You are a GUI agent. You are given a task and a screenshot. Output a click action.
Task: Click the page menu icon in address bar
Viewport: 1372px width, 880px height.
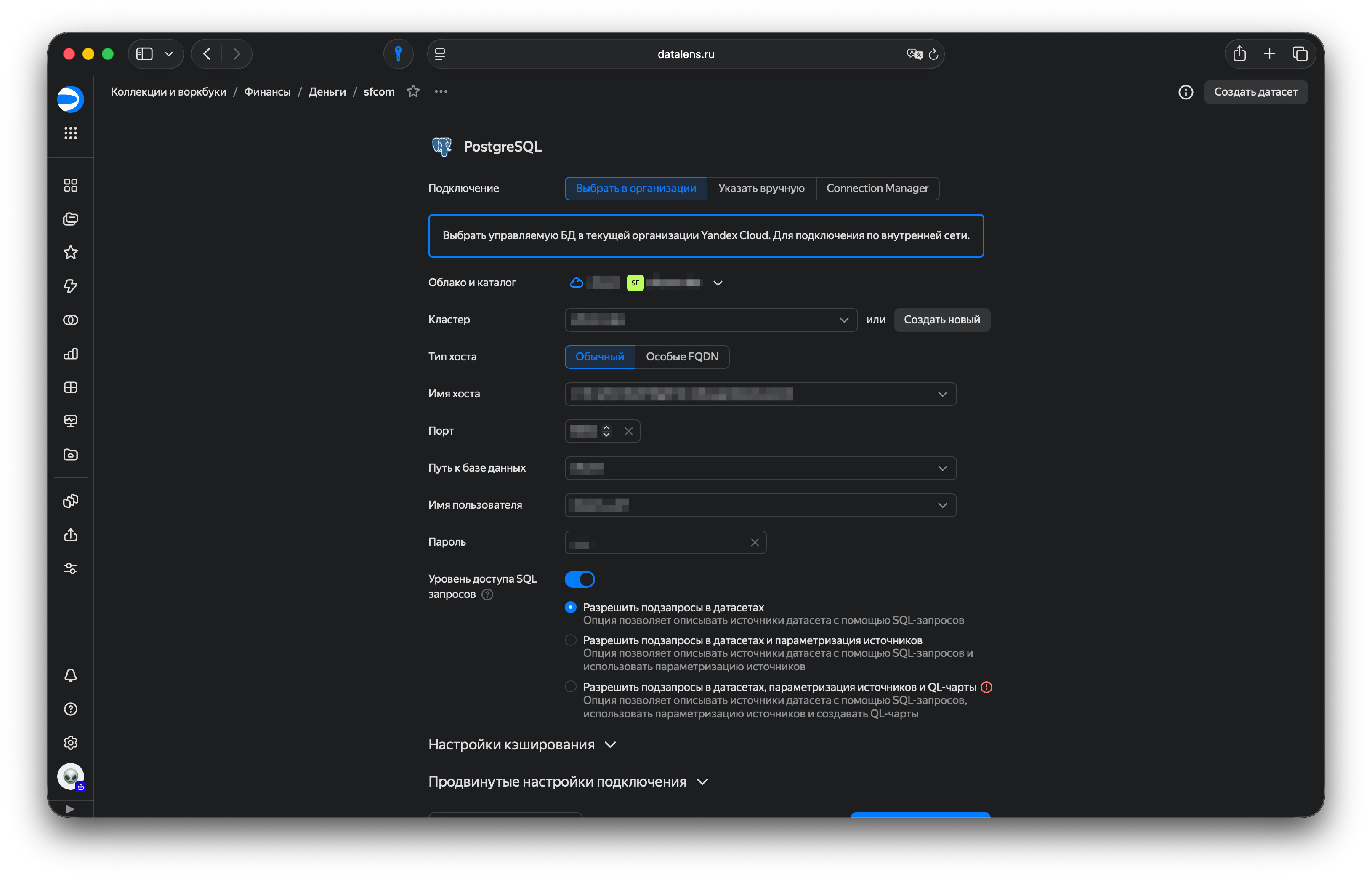click(x=440, y=54)
